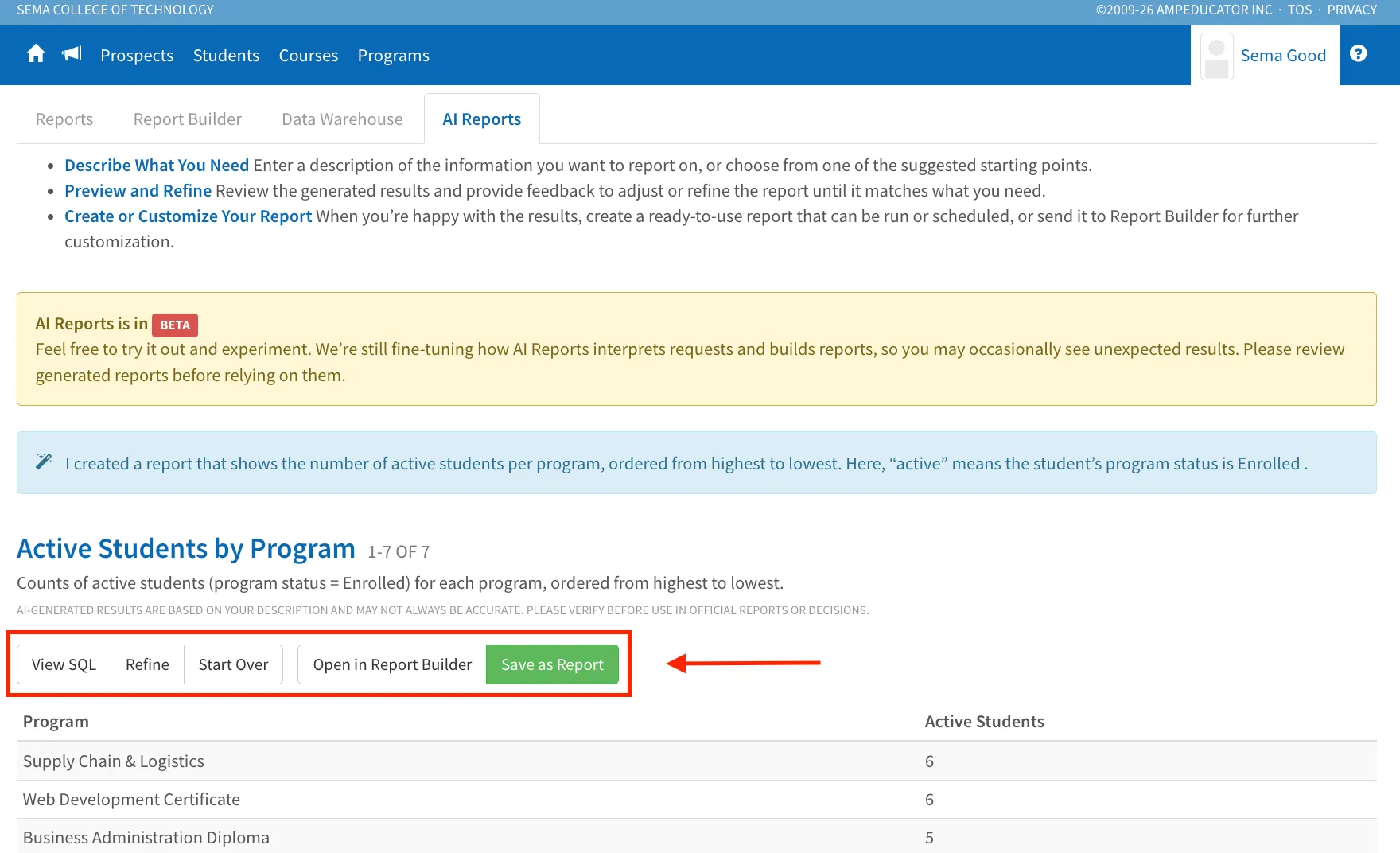Viewport: 1400px width, 853px height.
Task: Switch to the Data Warehouse tab
Action: point(342,119)
